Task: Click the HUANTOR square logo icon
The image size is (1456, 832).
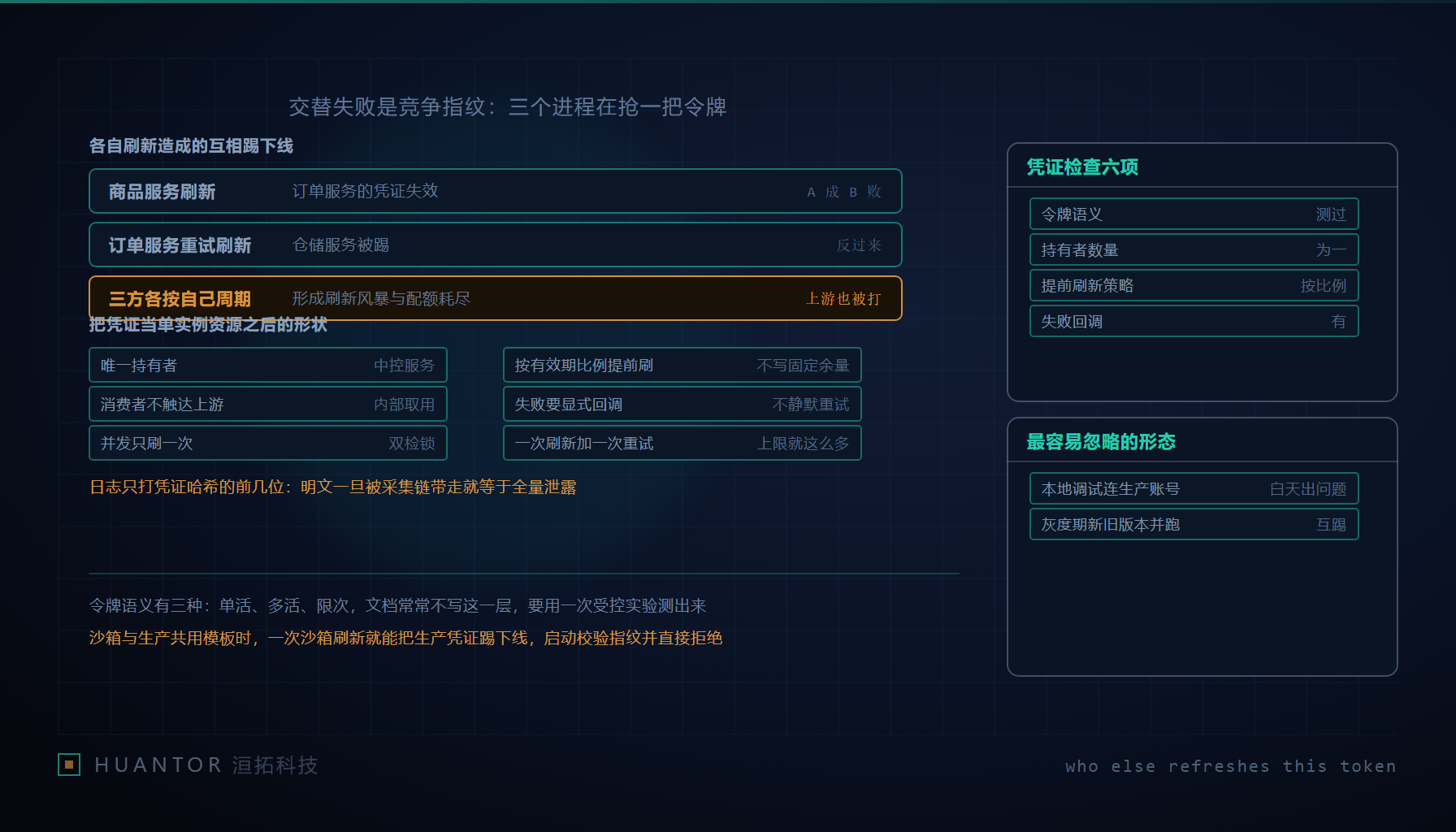Action: 69,765
